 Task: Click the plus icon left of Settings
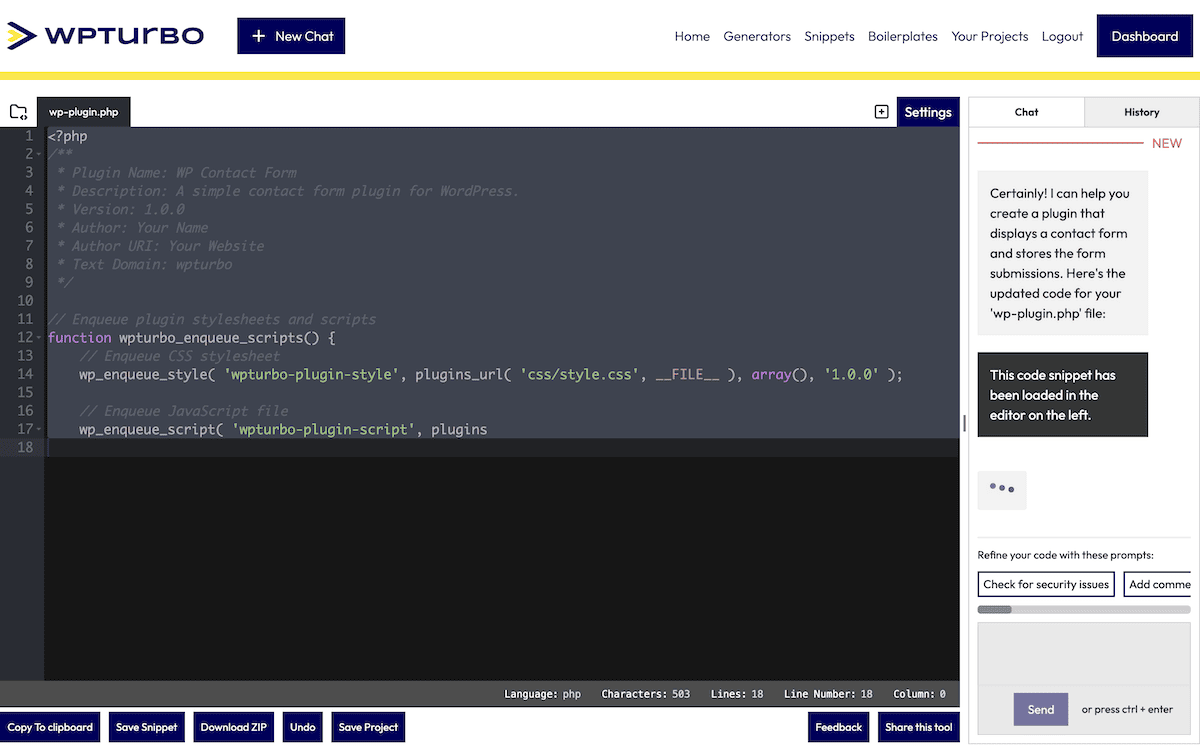[881, 112]
